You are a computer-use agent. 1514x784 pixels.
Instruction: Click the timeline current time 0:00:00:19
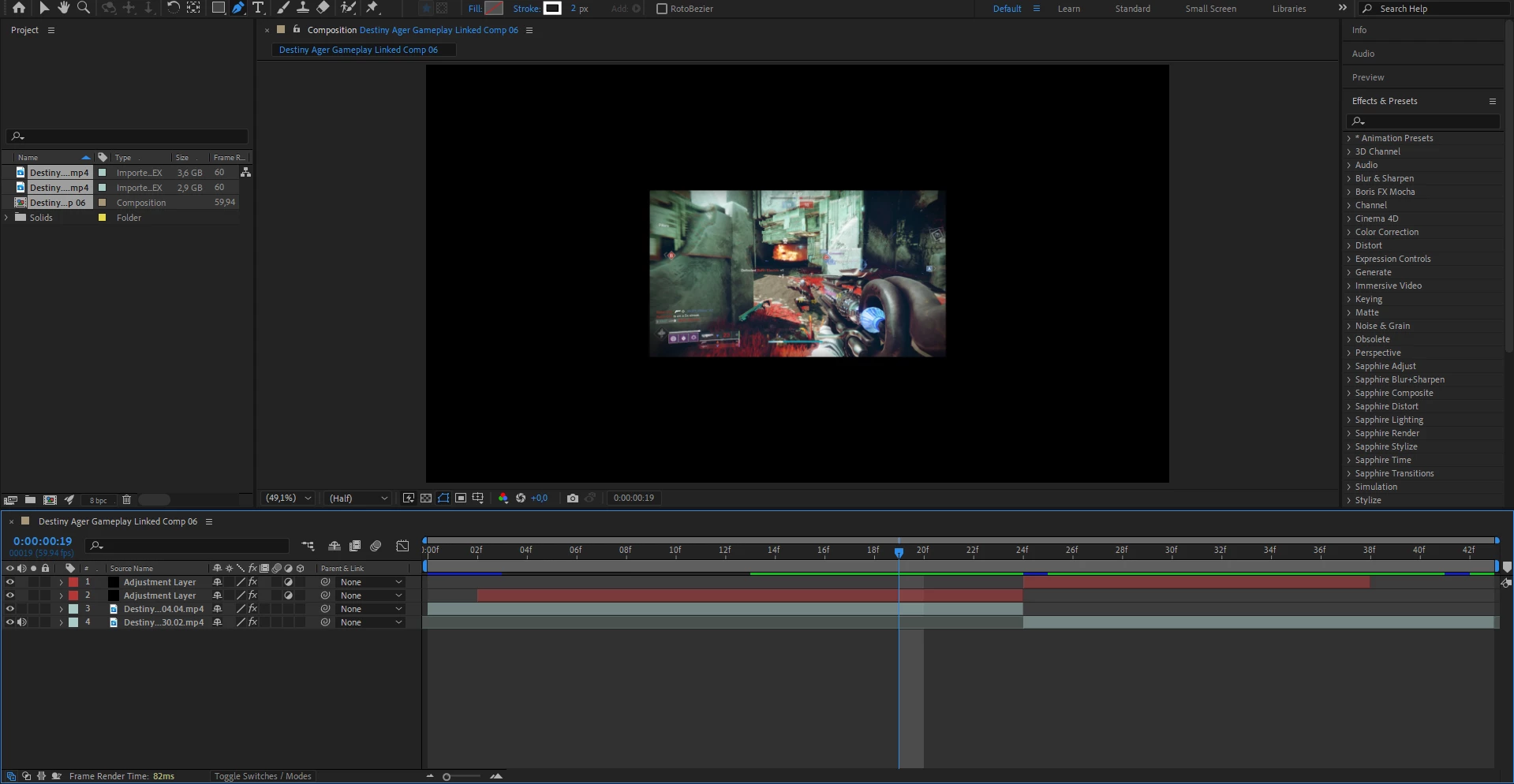43,541
